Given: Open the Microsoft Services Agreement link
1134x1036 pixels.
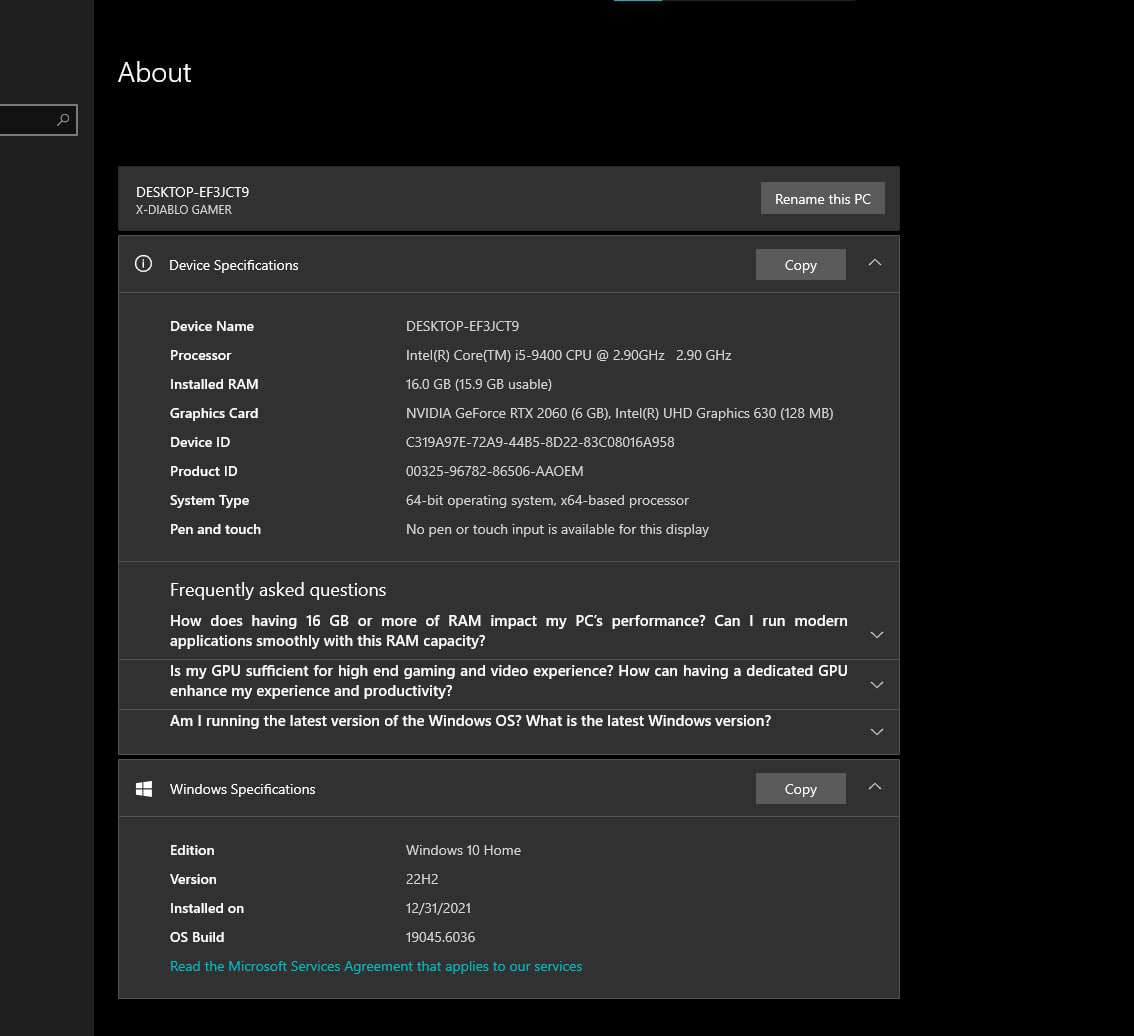Looking at the screenshot, I should (375, 967).
